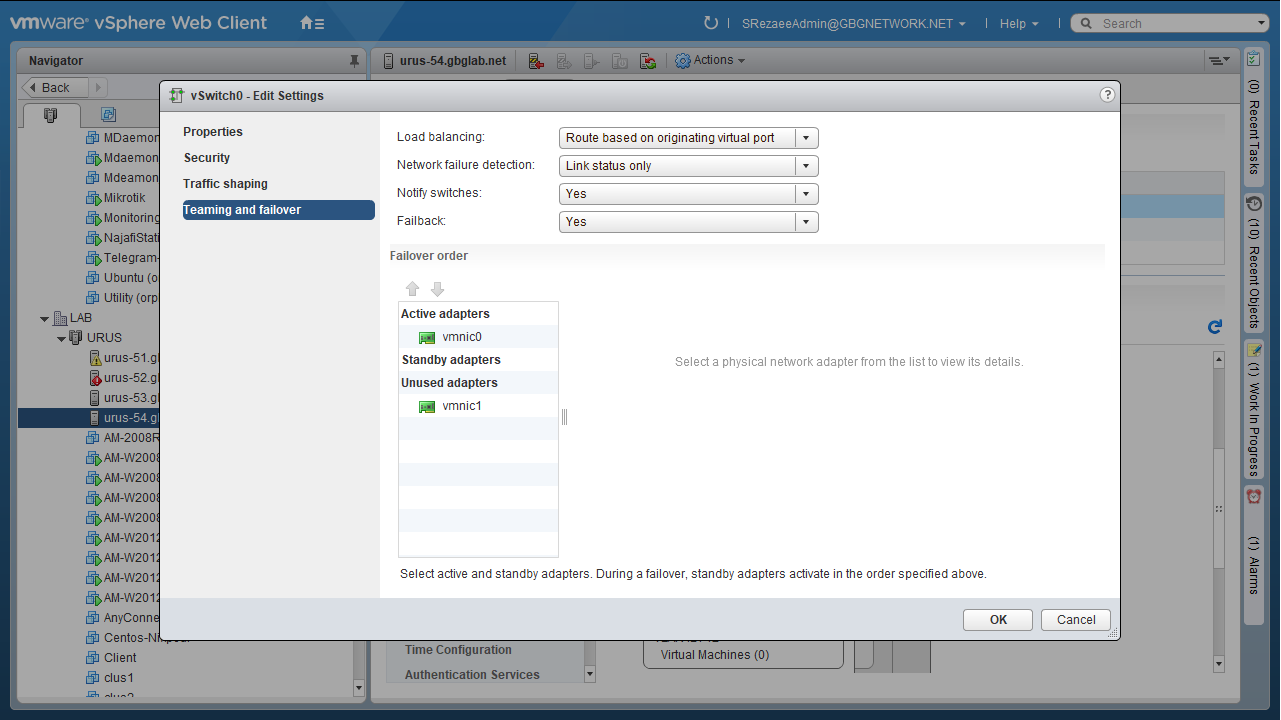Pin the Navigator panel
Screen dimensions: 1281x720
(354, 61)
